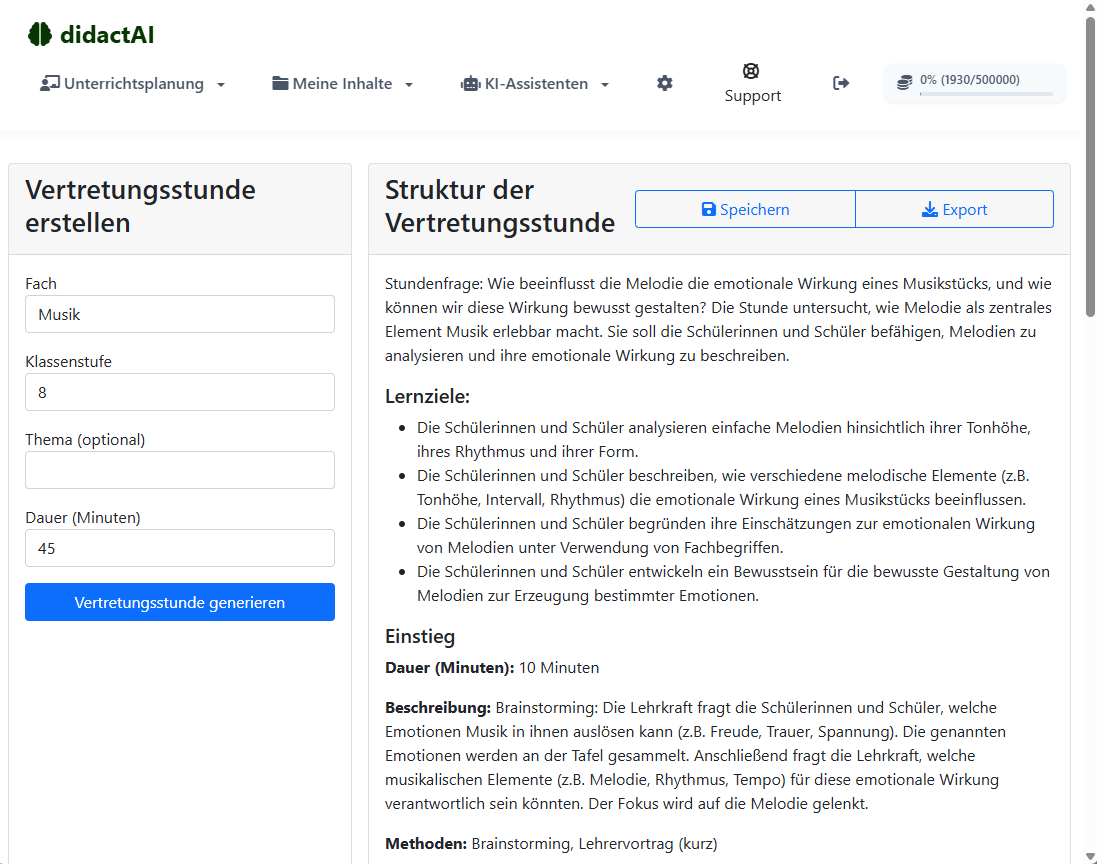Image resolution: width=1097 pixels, height=864 pixels.
Task: Focus the Fach input field
Action: coord(180,314)
